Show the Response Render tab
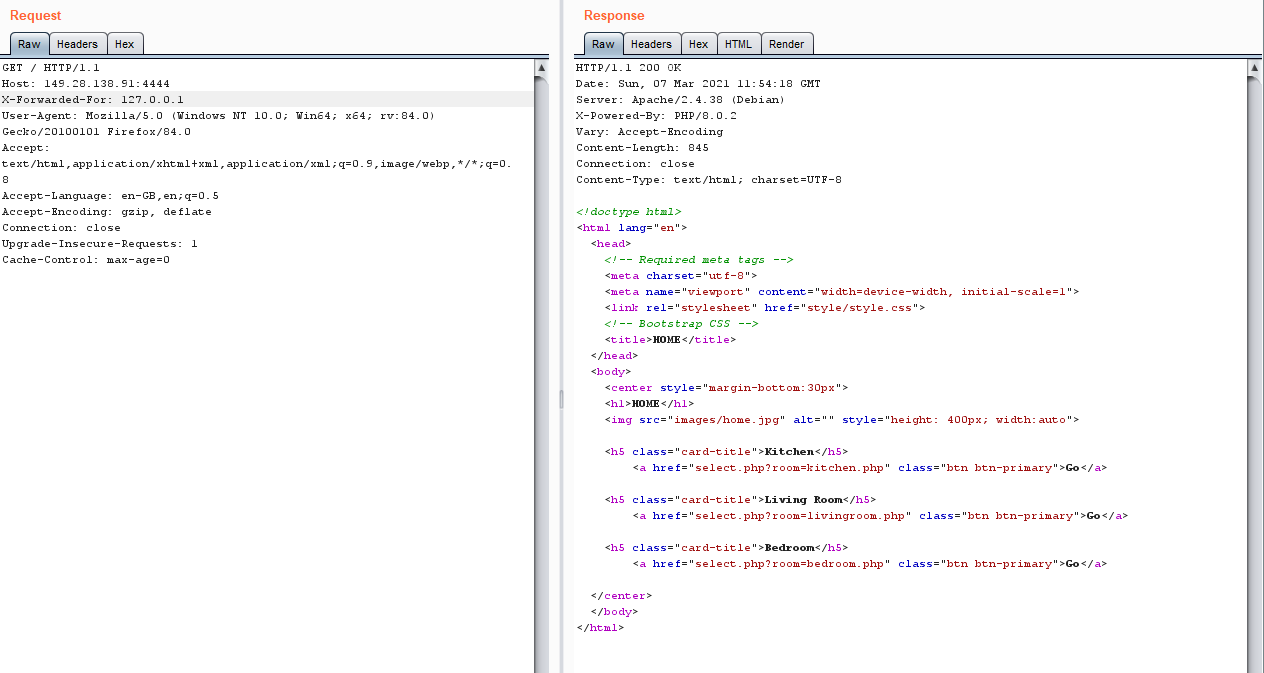This screenshot has width=1264, height=673. click(x=787, y=44)
